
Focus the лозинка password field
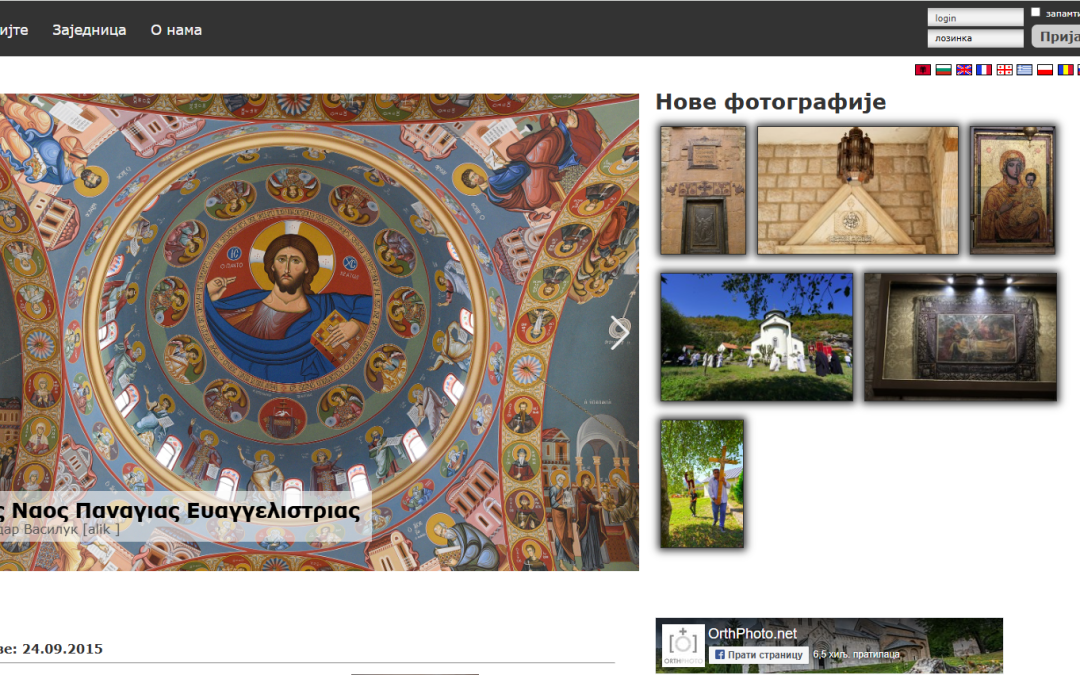(x=975, y=38)
